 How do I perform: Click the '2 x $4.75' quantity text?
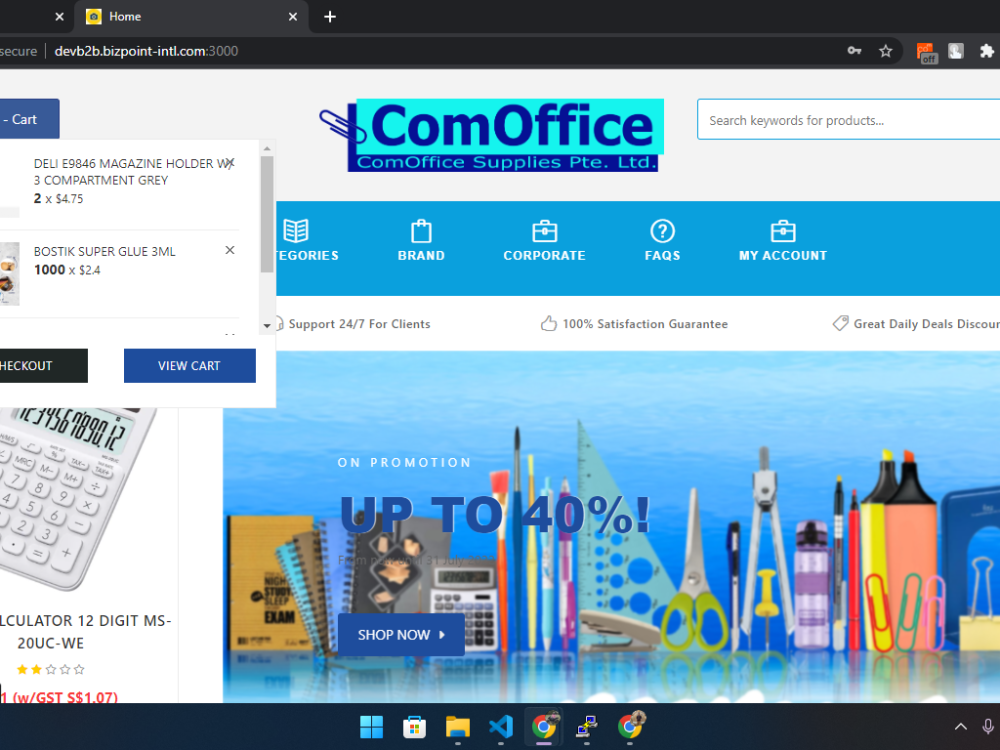click(x=58, y=198)
